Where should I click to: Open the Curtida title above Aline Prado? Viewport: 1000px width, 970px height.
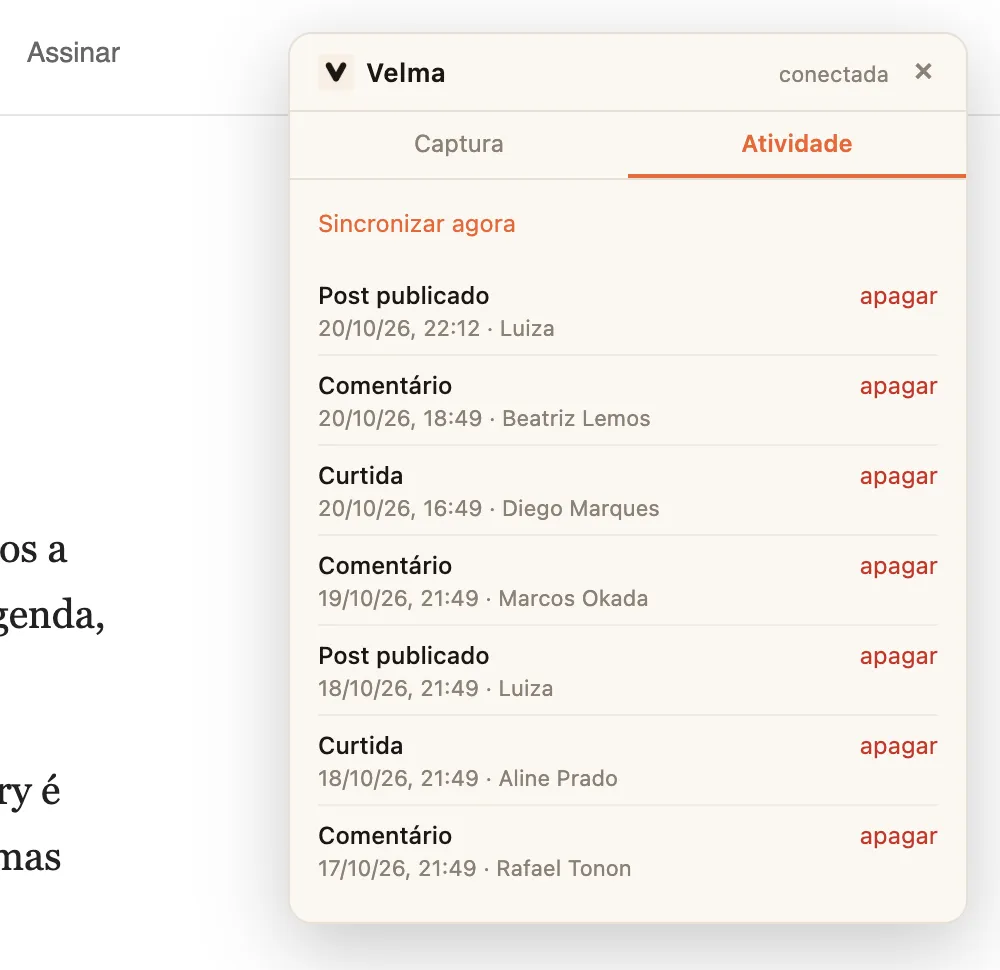click(360, 746)
